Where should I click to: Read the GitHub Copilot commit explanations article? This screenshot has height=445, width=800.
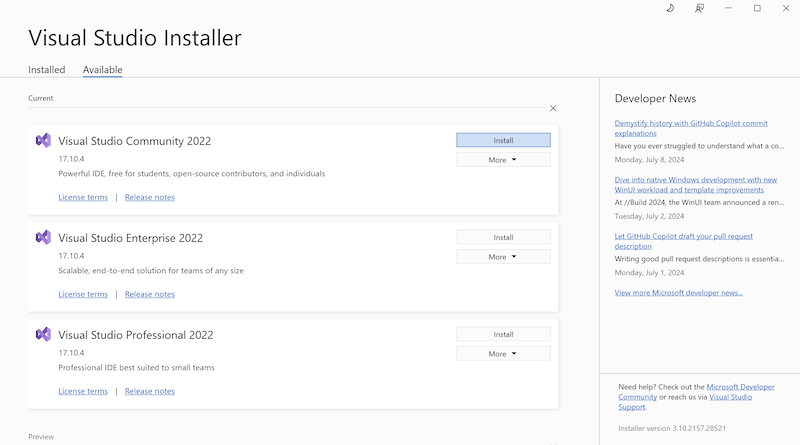[x=691, y=128]
